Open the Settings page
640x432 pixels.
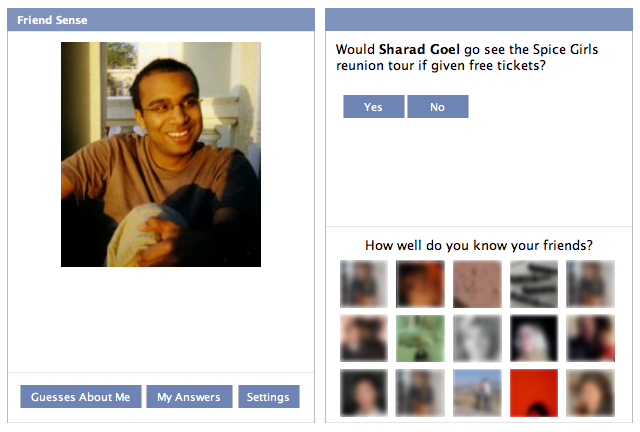(269, 396)
